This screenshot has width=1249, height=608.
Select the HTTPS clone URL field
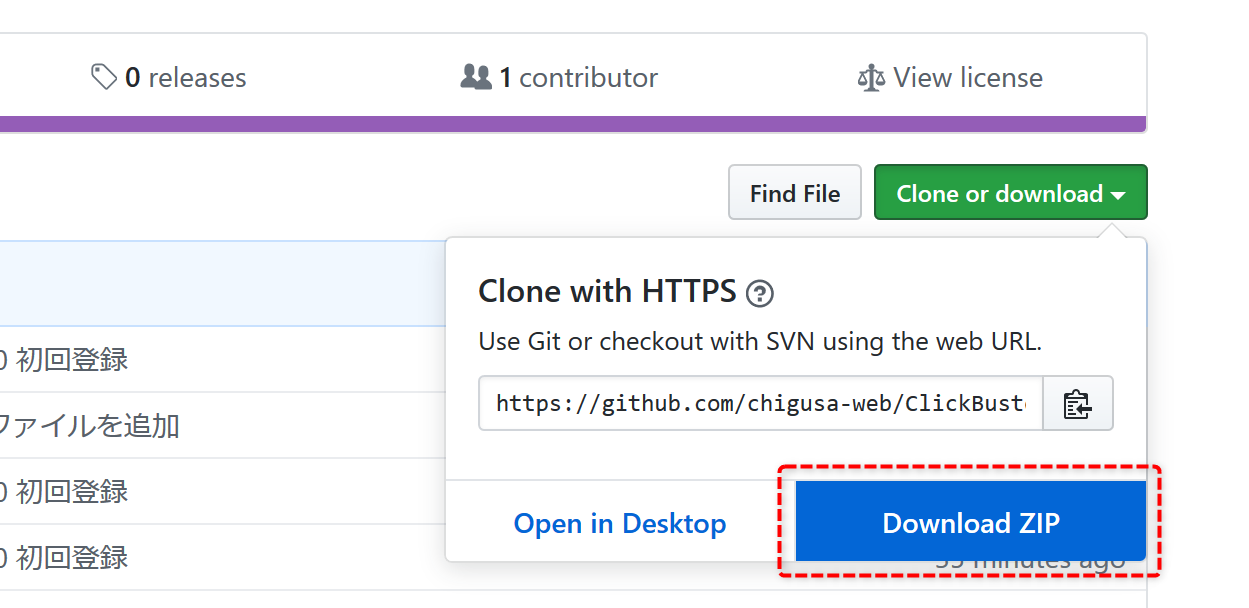pos(761,404)
